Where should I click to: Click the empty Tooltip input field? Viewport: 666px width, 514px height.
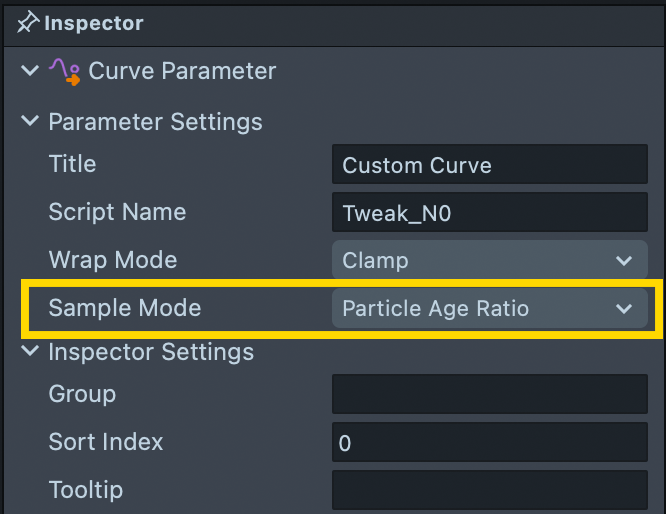489,490
